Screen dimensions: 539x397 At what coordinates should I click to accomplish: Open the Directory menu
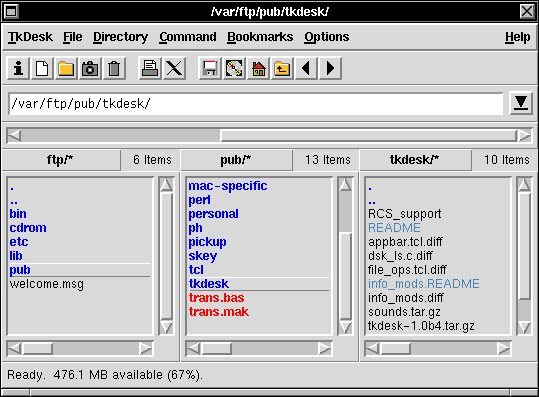tap(120, 37)
